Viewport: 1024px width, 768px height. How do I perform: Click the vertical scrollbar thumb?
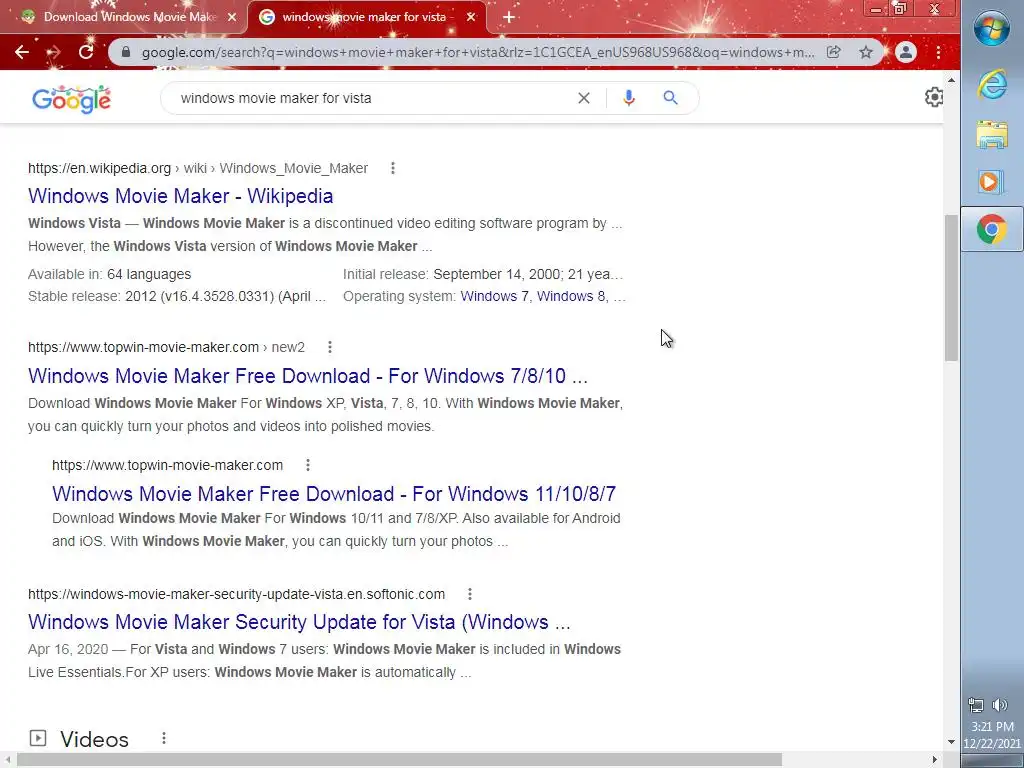tap(951, 287)
